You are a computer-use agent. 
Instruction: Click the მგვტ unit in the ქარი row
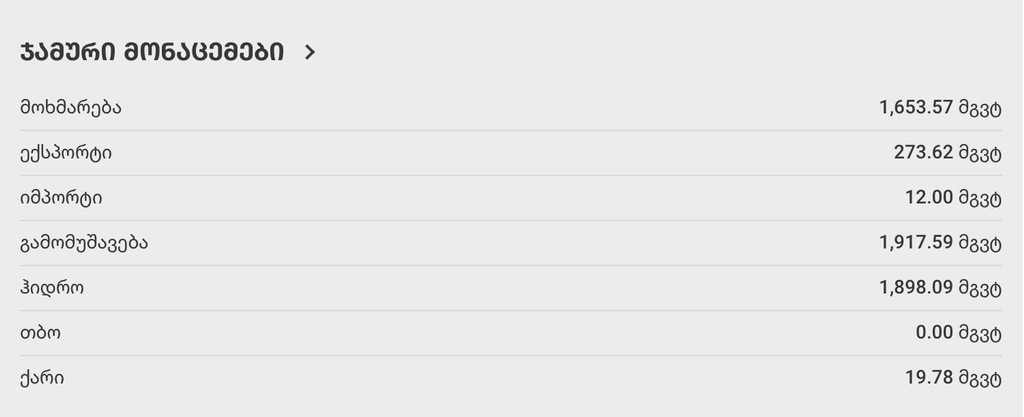coord(981,379)
